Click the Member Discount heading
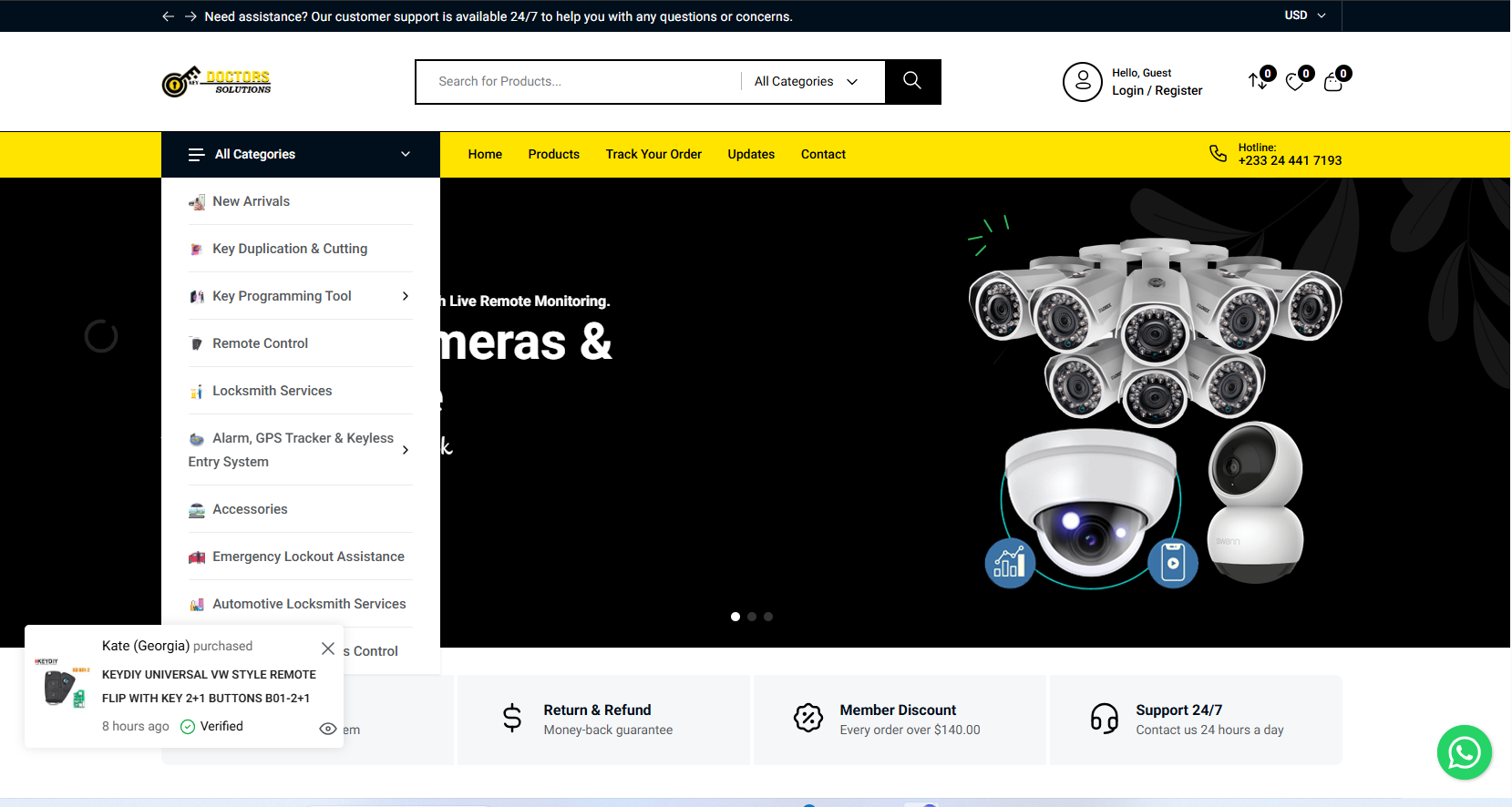 898,710
